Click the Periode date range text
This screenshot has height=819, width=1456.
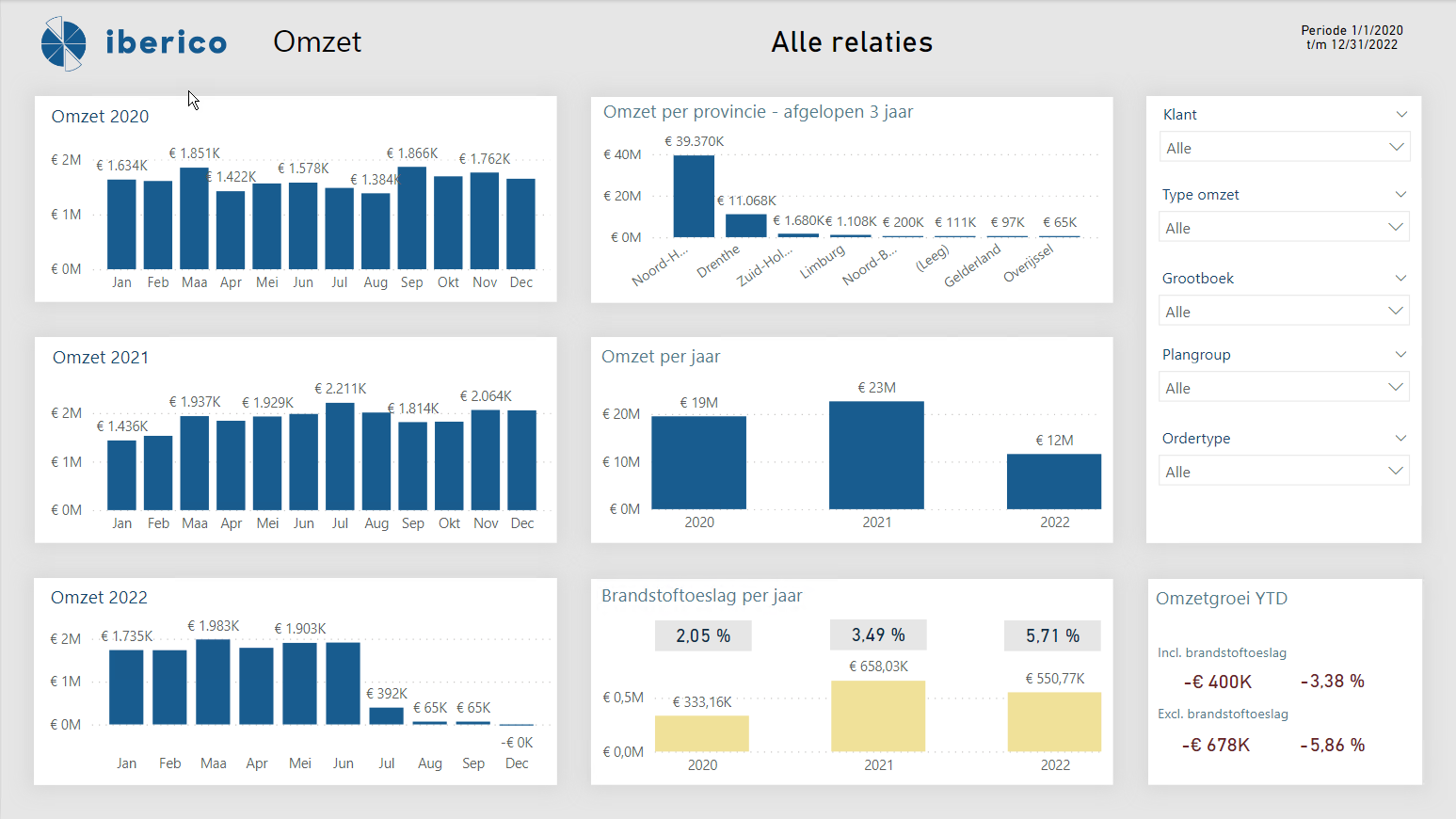click(x=1352, y=38)
